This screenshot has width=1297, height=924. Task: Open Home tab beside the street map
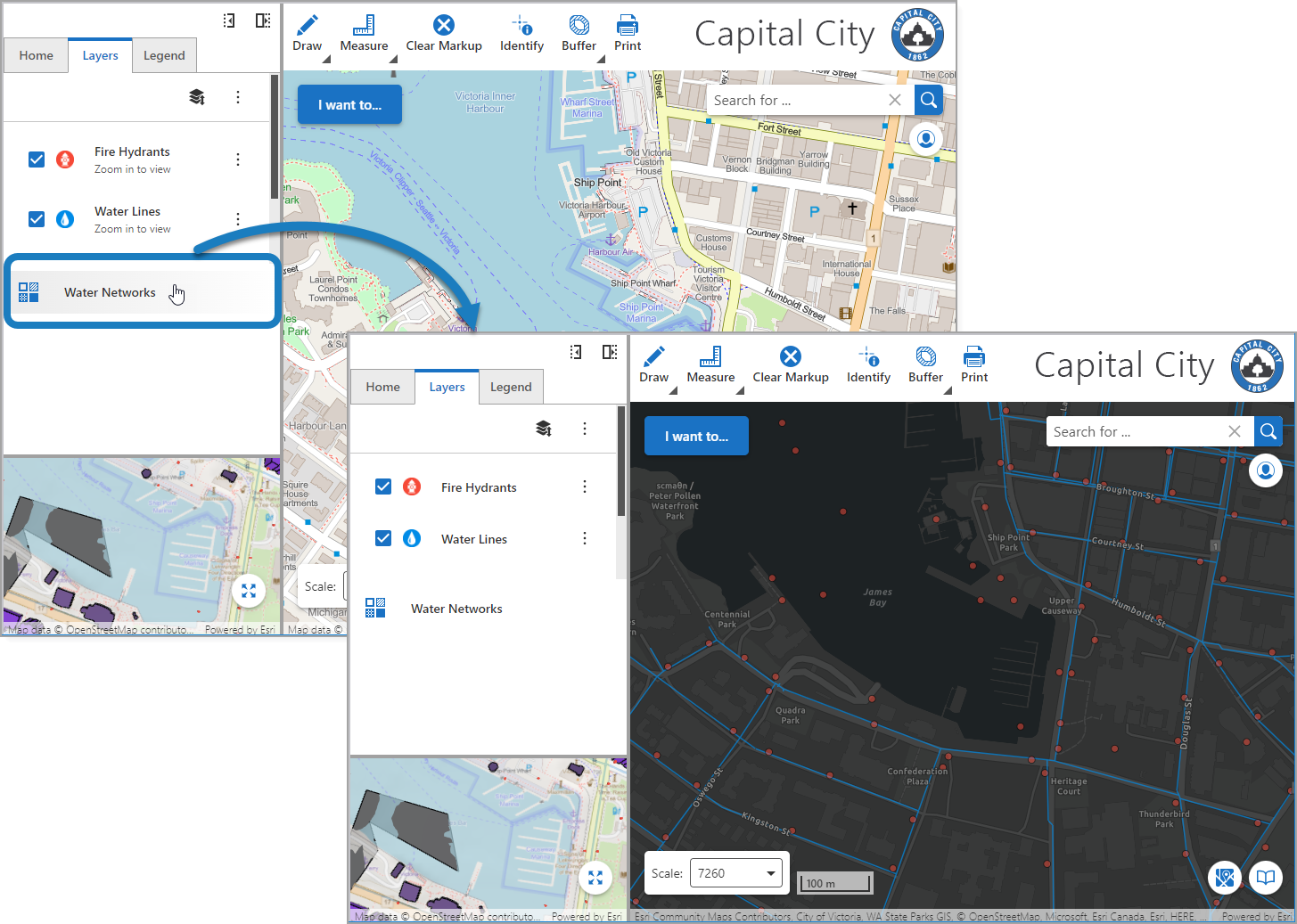tap(37, 55)
